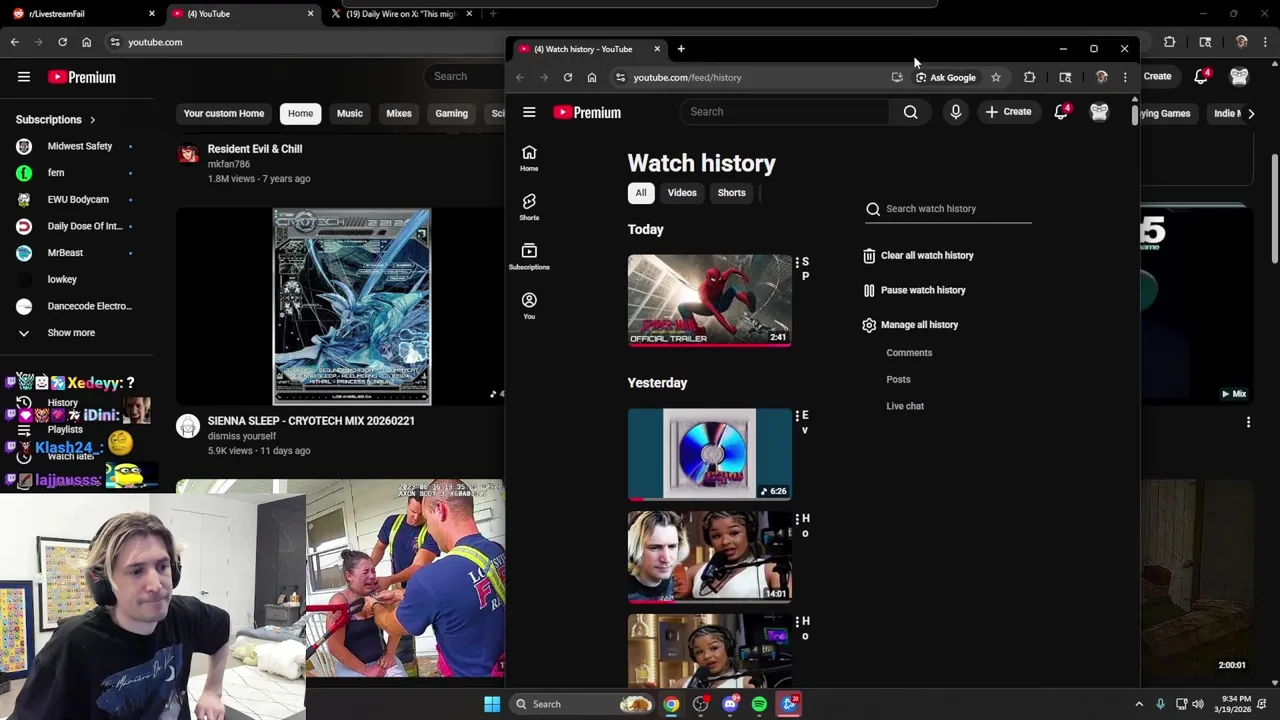Viewport: 1280px width, 720px height.
Task: Play Spider-Man Official Trailer thumbnail
Action: pos(710,300)
